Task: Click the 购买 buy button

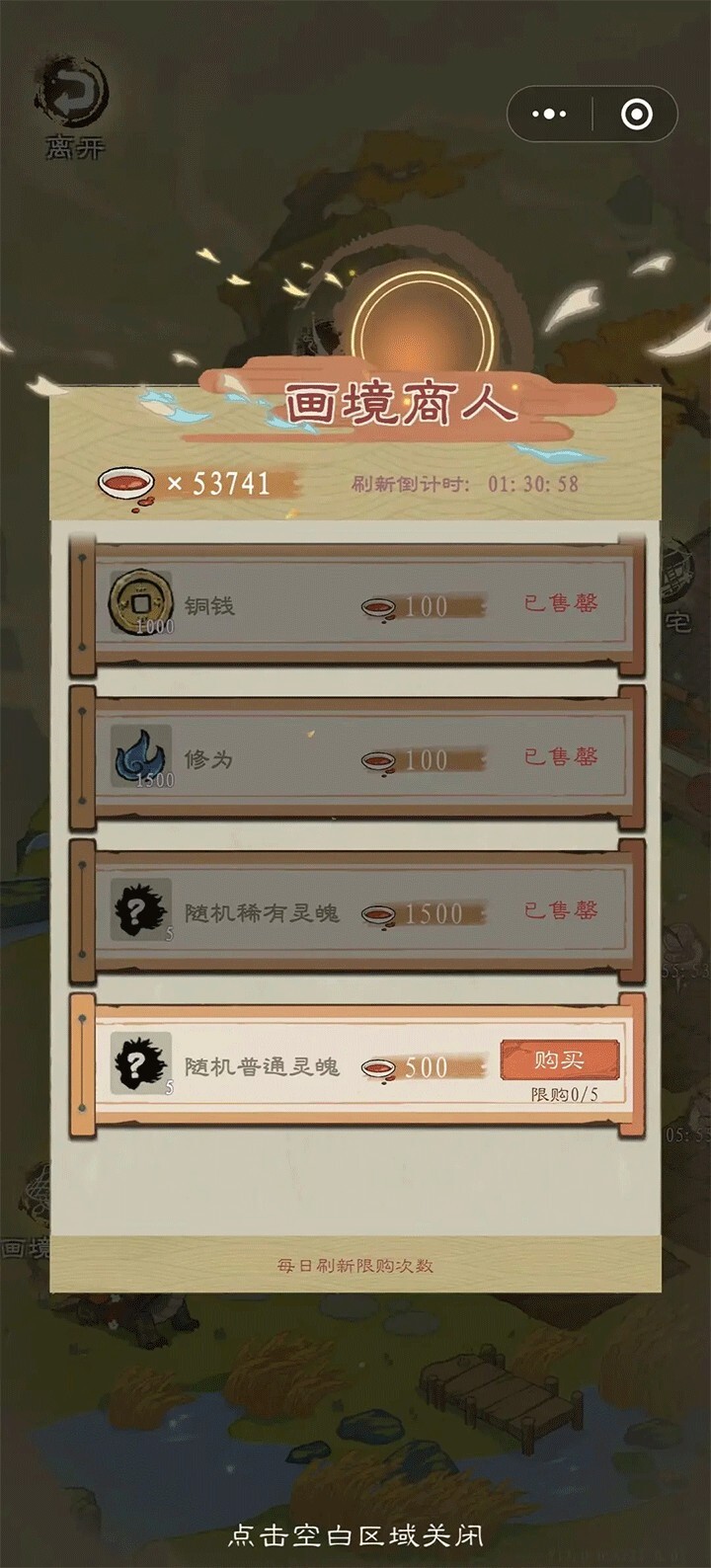Action: pyautogui.click(x=560, y=1060)
